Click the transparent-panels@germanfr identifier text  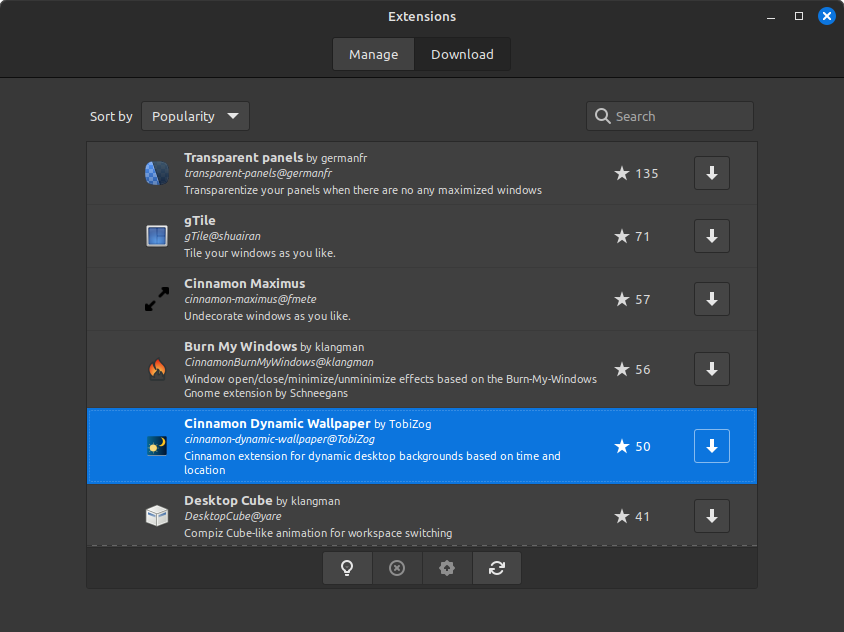coord(258,173)
